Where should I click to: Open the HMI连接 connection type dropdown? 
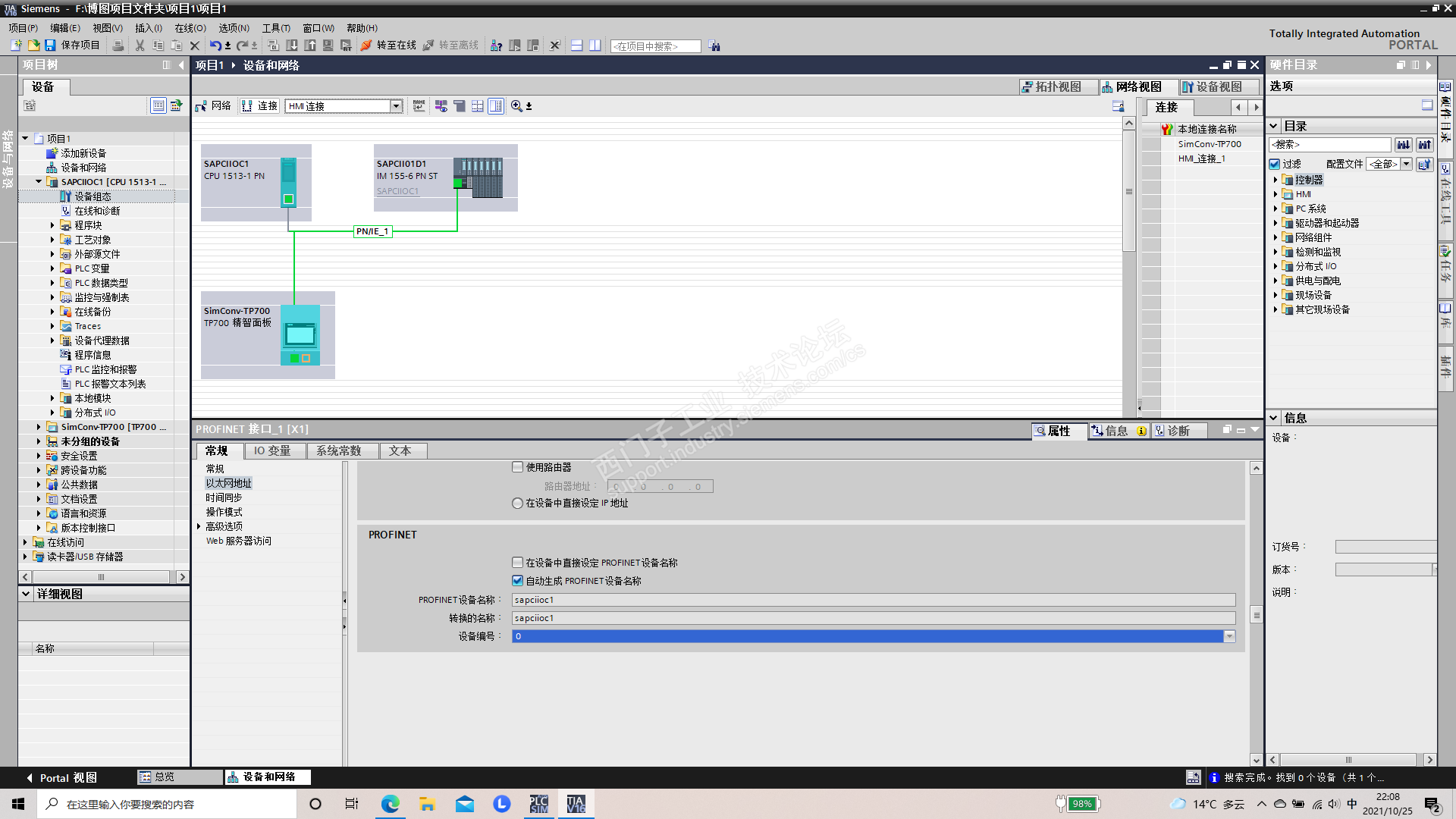click(x=396, y=106)
